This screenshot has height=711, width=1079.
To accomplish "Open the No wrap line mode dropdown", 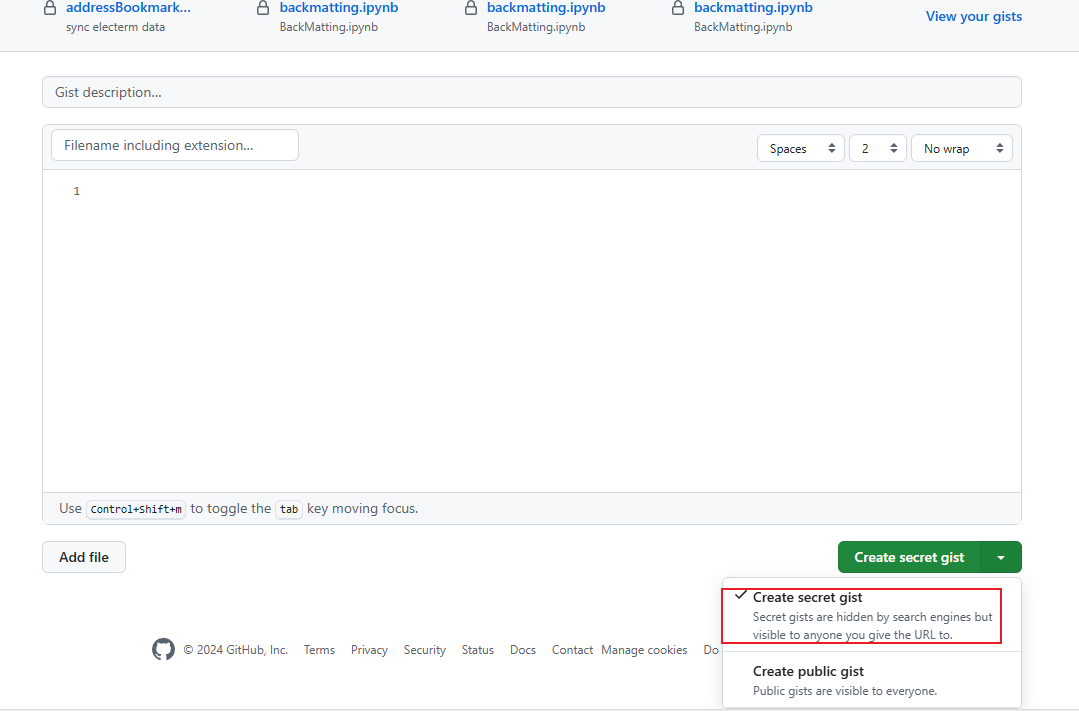I will 961,149.
